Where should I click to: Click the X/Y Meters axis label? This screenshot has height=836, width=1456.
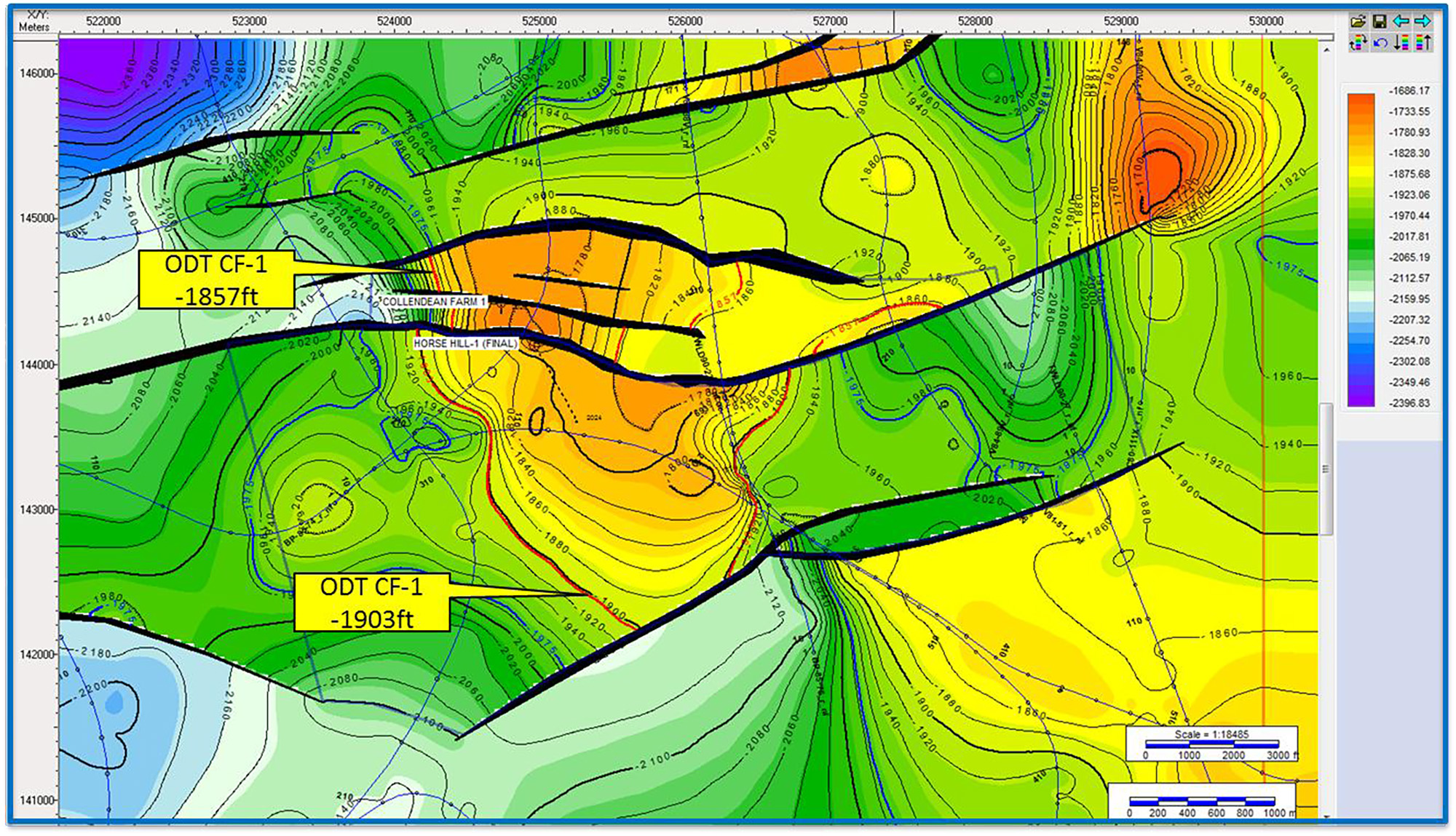tap(34, 21)
